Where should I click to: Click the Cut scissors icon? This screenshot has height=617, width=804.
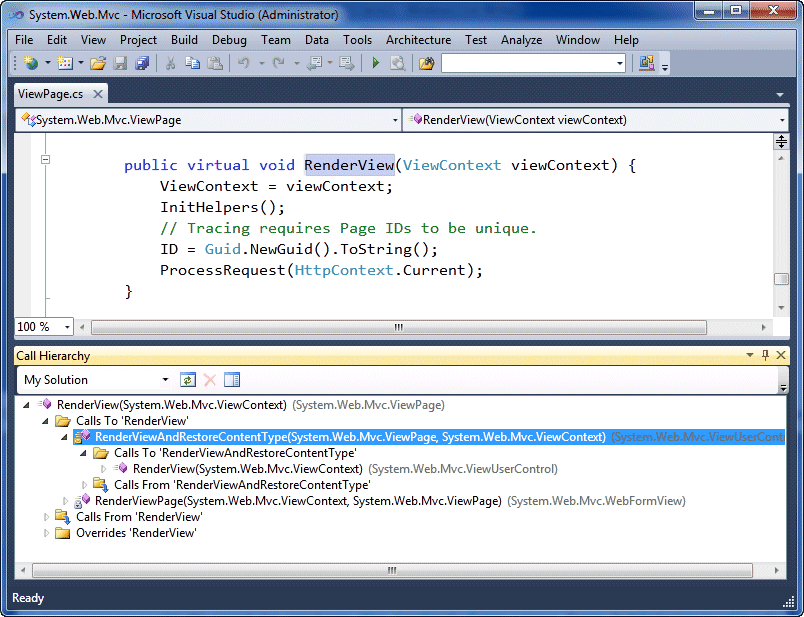[170, 63]
